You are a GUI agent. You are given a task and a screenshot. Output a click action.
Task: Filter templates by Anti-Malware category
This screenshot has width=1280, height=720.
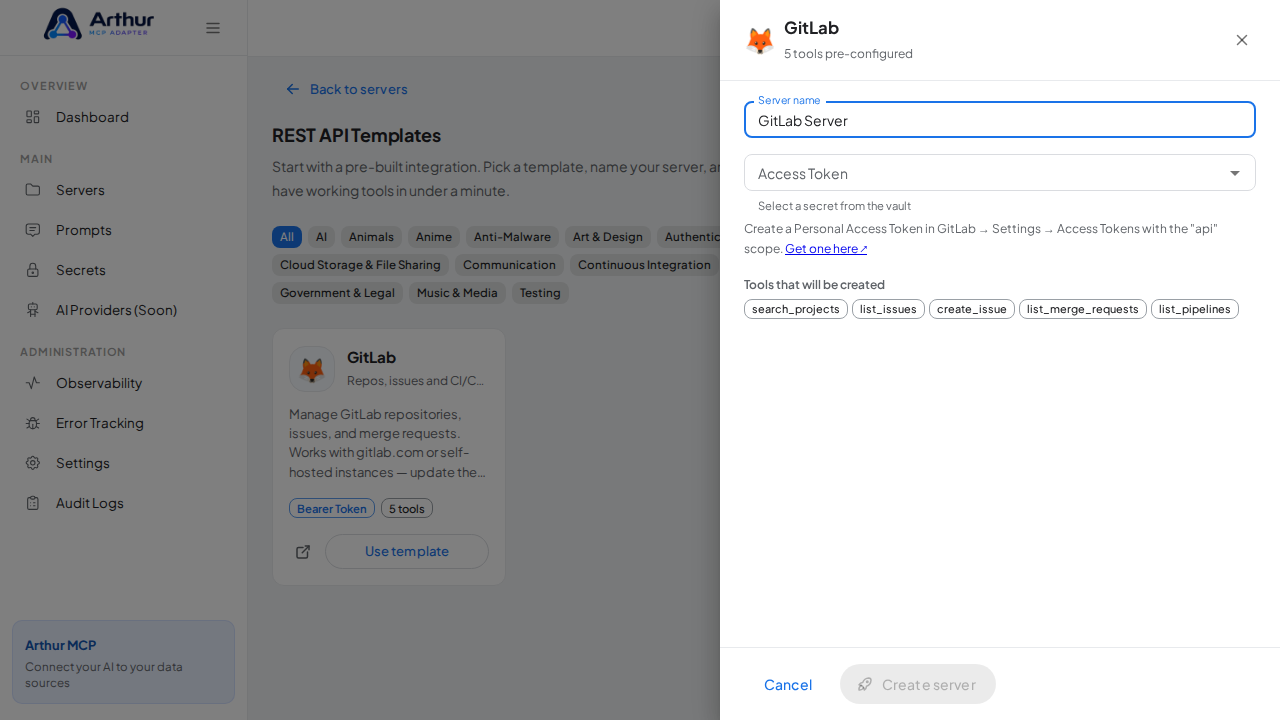[x=512, y=237]
